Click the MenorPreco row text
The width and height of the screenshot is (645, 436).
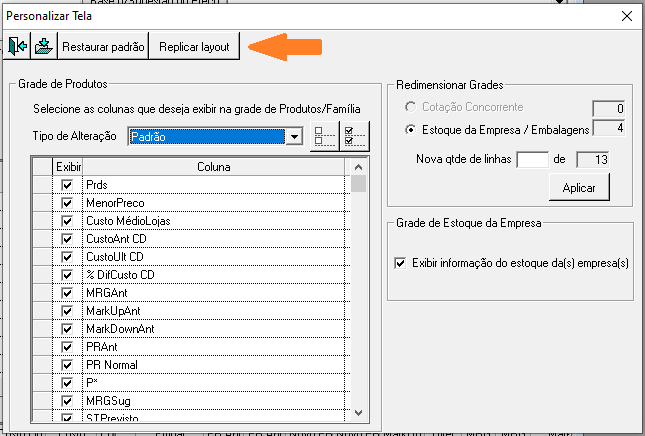[115, 203]
